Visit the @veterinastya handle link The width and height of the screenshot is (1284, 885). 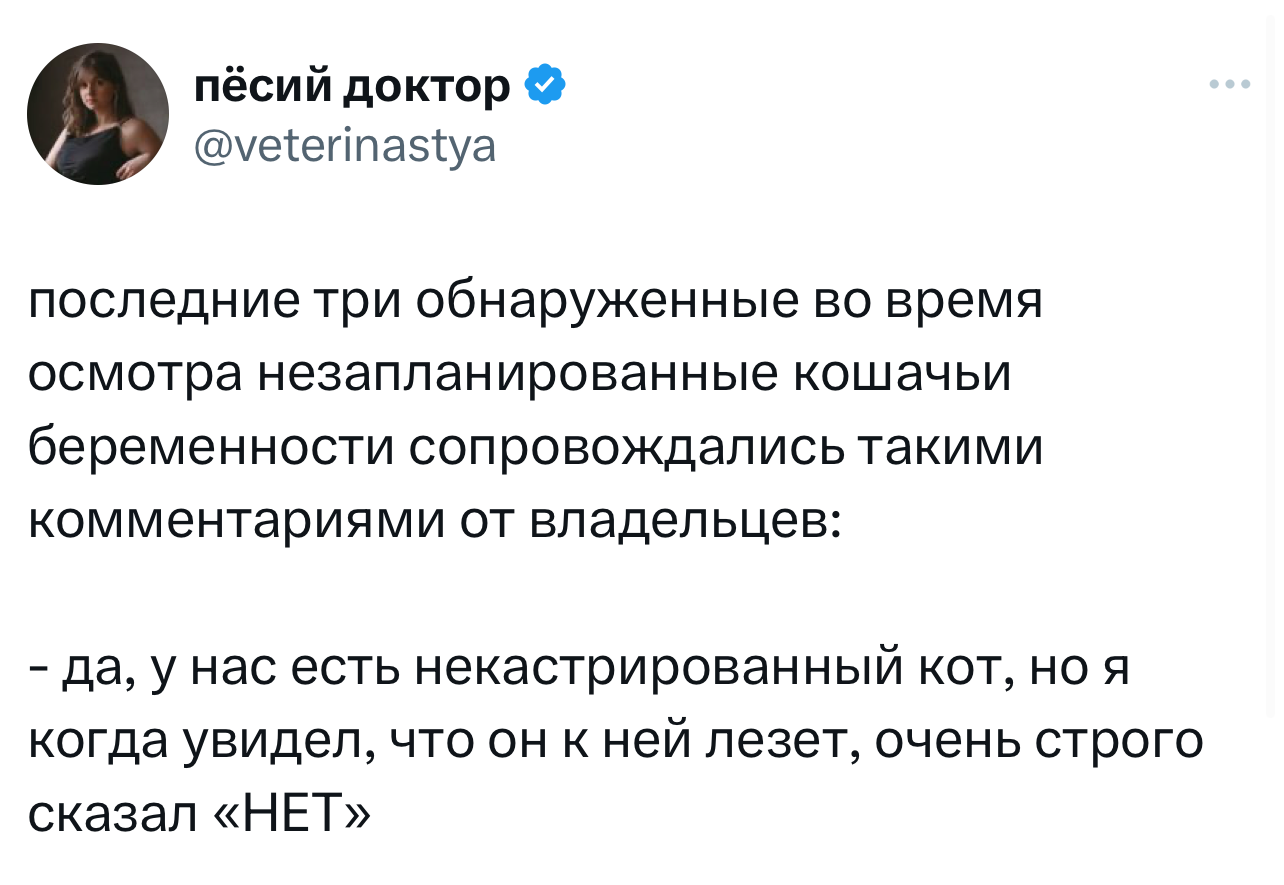343,148
